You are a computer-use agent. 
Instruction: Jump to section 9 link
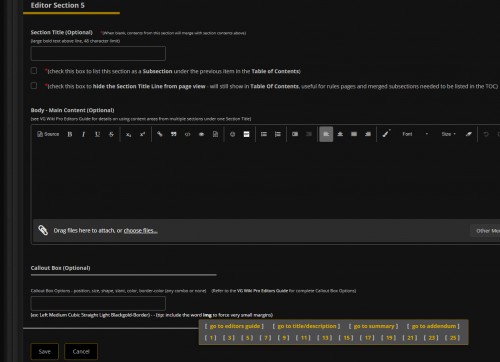coord(283,338)
